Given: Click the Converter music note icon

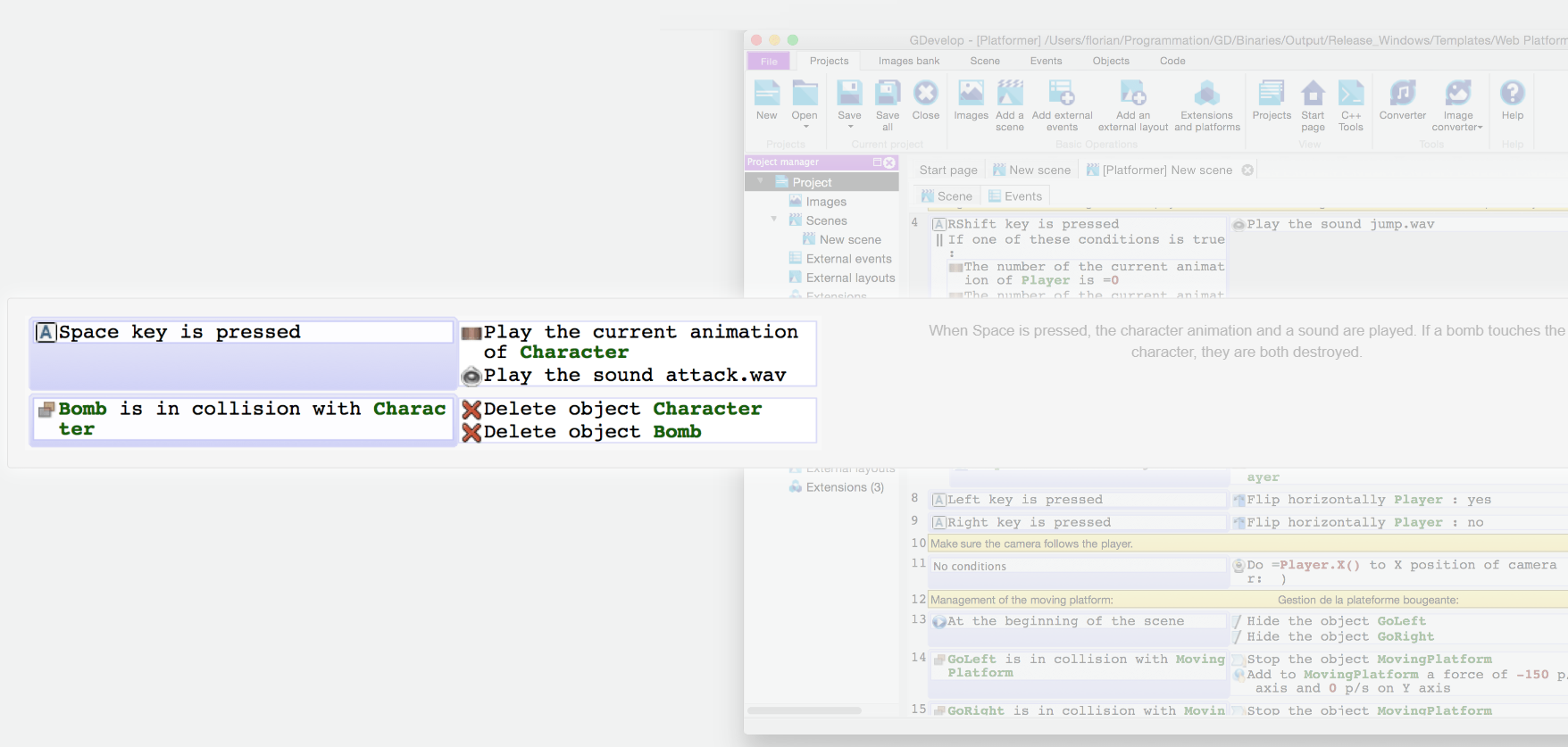Looking at the screenshot, I should click(x=1402, y=94).
